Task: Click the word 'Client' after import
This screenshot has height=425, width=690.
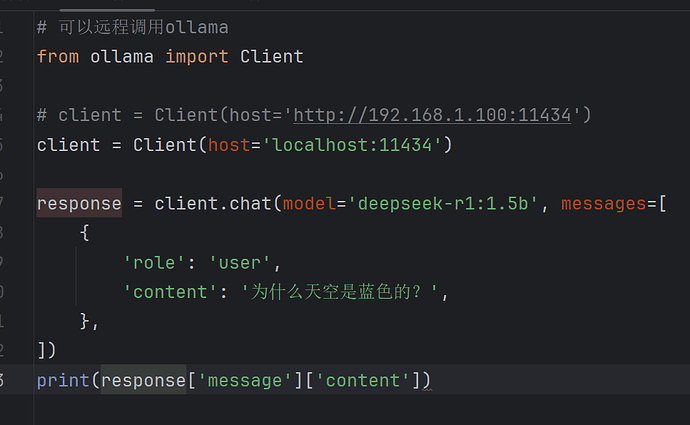Action: coord(272,57)
